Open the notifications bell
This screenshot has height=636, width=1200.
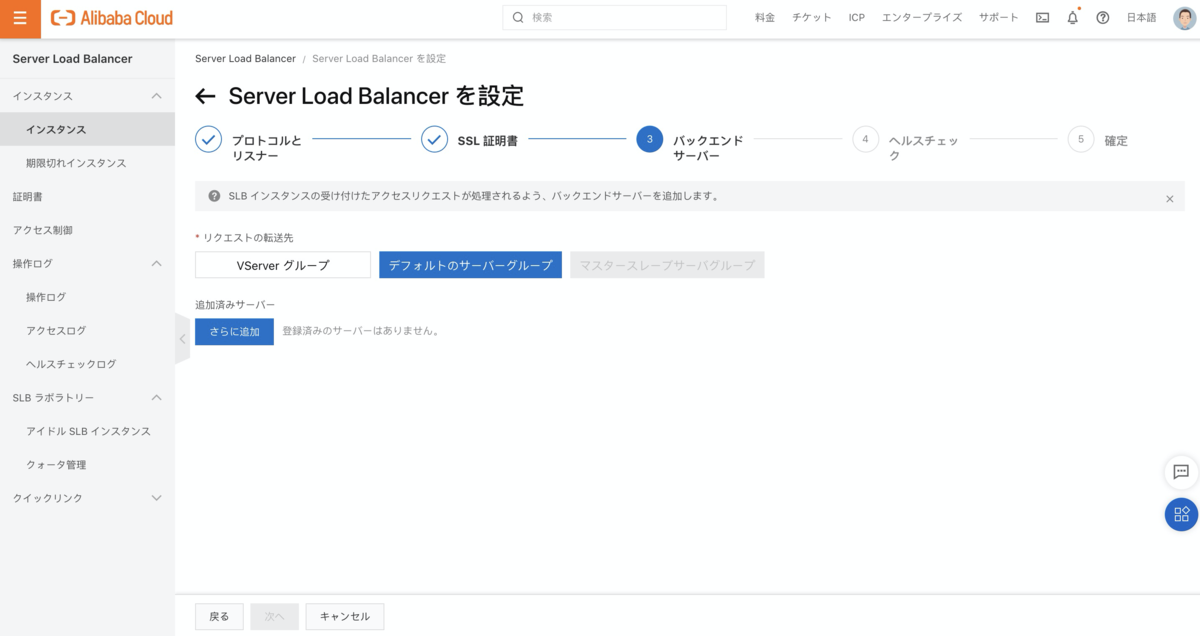(x=1072, y=18)
